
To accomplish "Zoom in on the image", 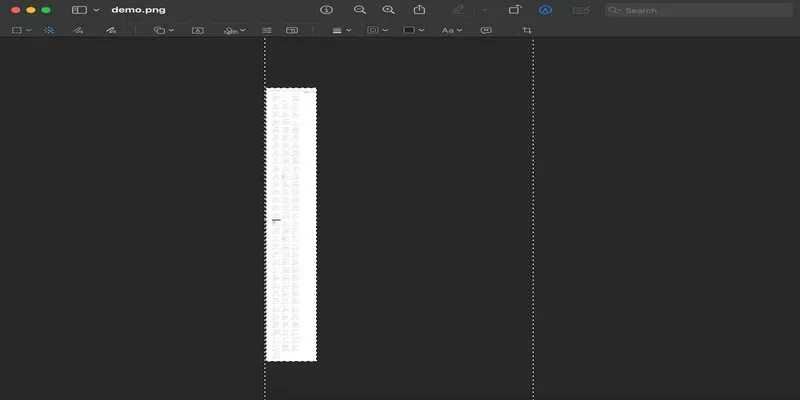I will [389, 10].
